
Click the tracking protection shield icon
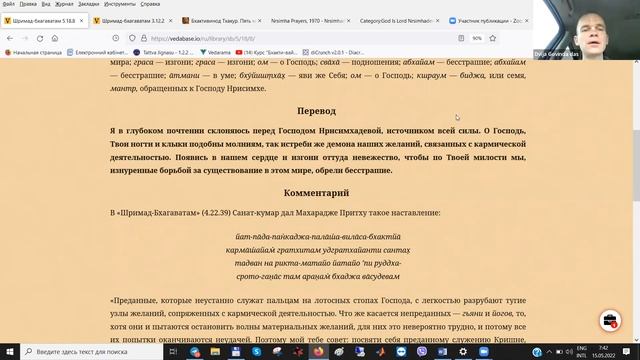point(132,38)
